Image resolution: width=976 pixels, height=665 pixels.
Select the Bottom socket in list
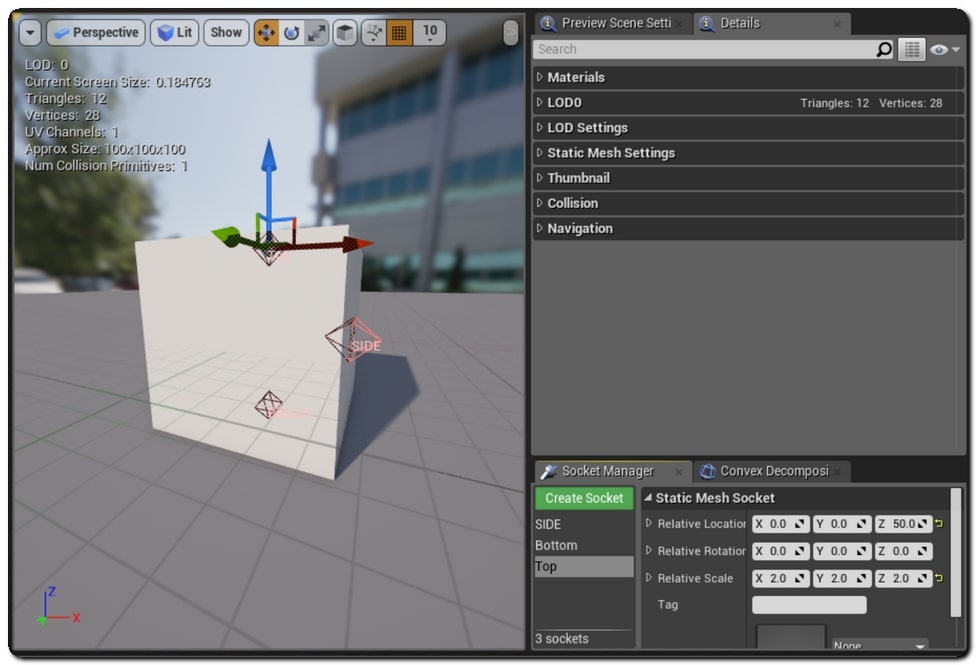(584, 545)
